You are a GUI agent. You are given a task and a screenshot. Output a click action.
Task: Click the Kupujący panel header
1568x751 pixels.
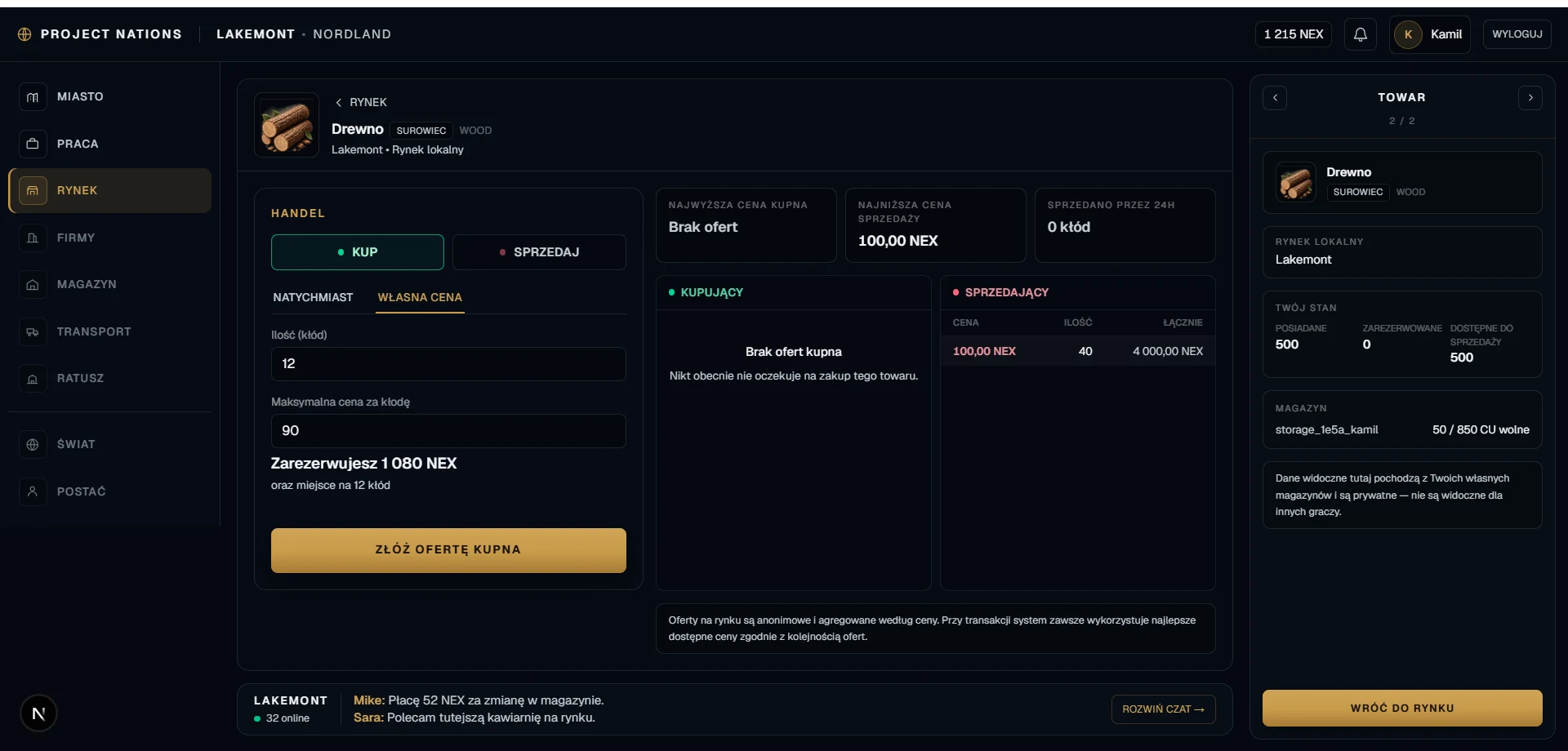pos(793,293)
